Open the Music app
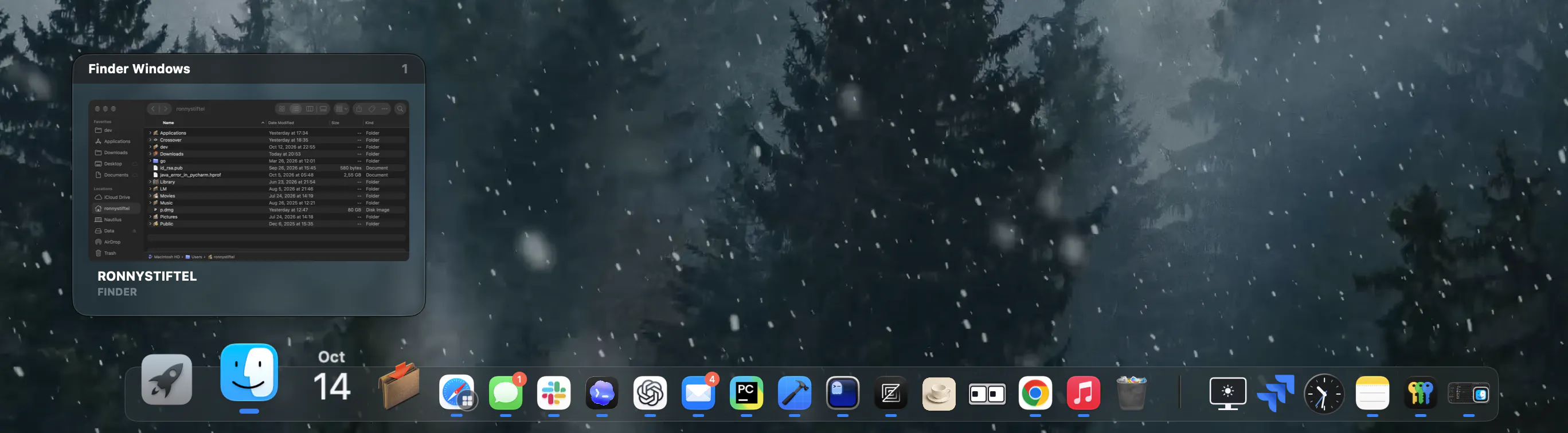This screenshot has height=433, width=1568. click(1084, 393)
